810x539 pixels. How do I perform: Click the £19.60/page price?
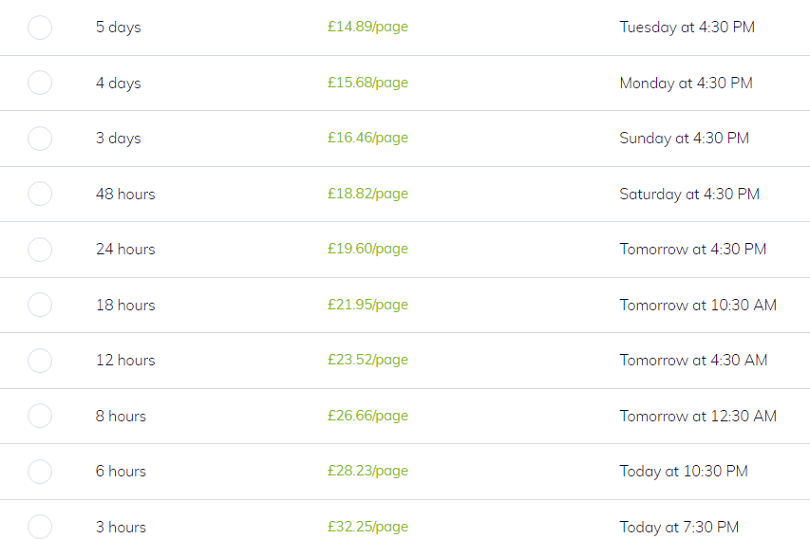(x=368, y=249)
